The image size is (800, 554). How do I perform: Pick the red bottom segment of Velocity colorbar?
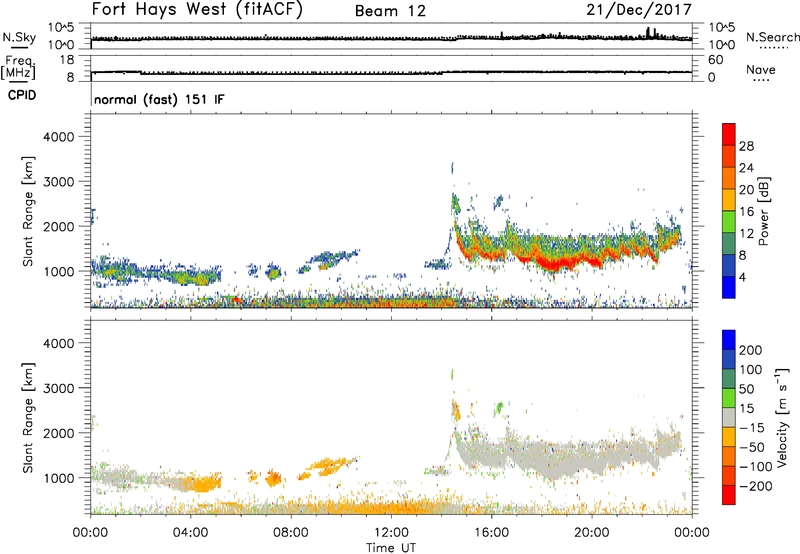[x=729, y=495]
